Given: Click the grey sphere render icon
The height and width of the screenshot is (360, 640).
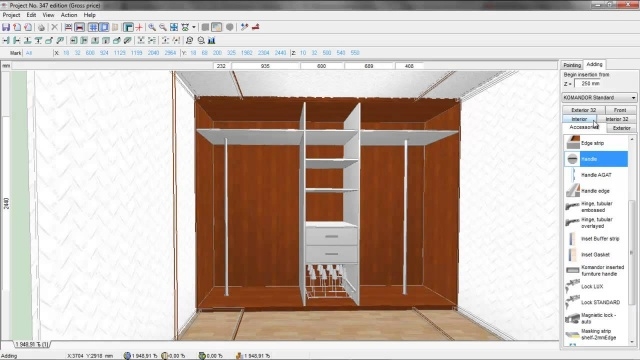Looking at the screenshot, I should coord(230,27).
